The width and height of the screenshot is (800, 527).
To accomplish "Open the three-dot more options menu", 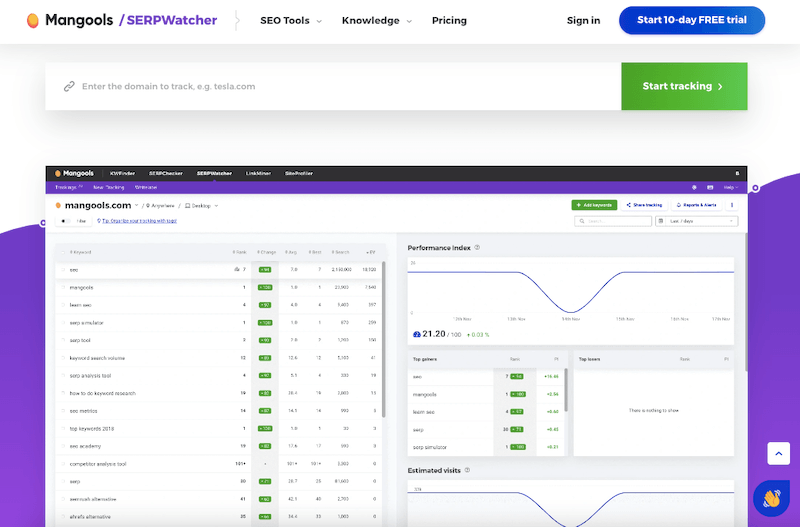I will point(732,205).
